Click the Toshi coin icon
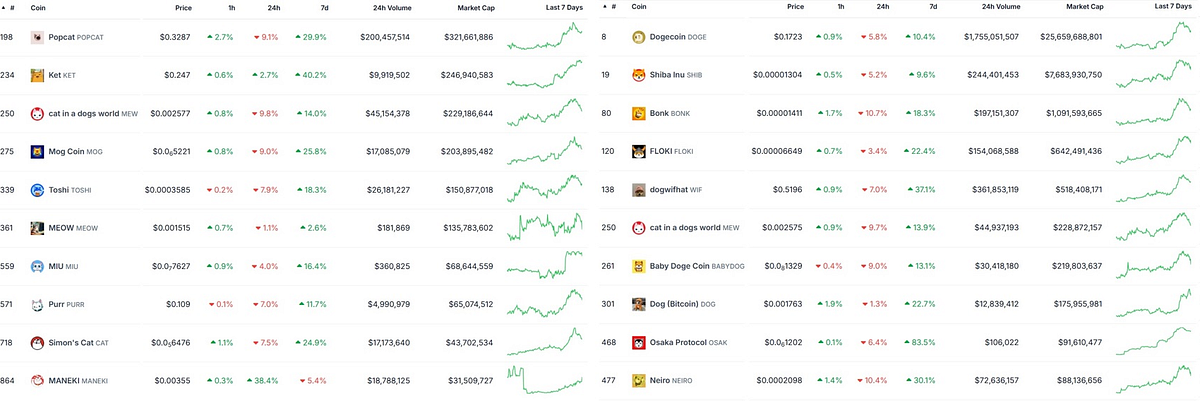Viewport: 1200px width, 401px height. click(x=37, y=190)
